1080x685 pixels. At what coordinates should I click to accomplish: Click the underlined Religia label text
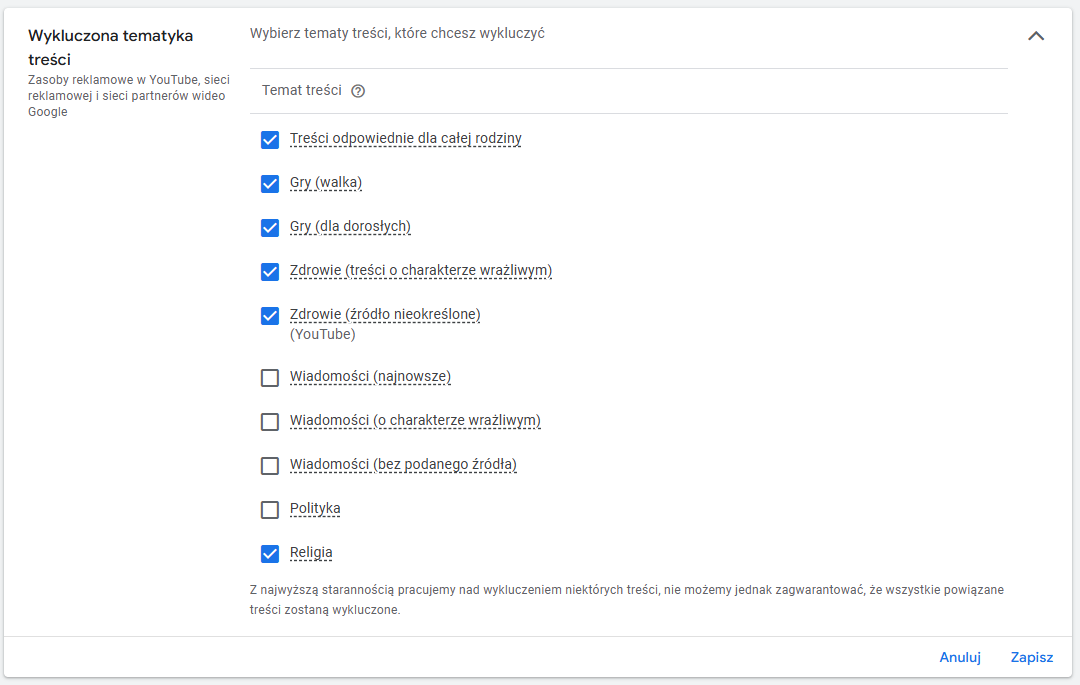coord(311,553)
